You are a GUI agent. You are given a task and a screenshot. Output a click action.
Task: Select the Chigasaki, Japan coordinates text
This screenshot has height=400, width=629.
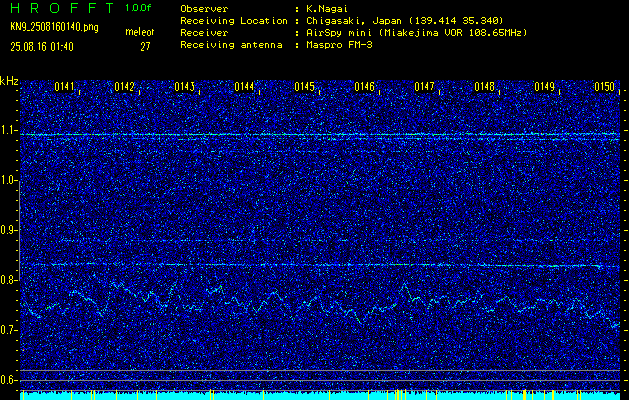coord(405,20)
